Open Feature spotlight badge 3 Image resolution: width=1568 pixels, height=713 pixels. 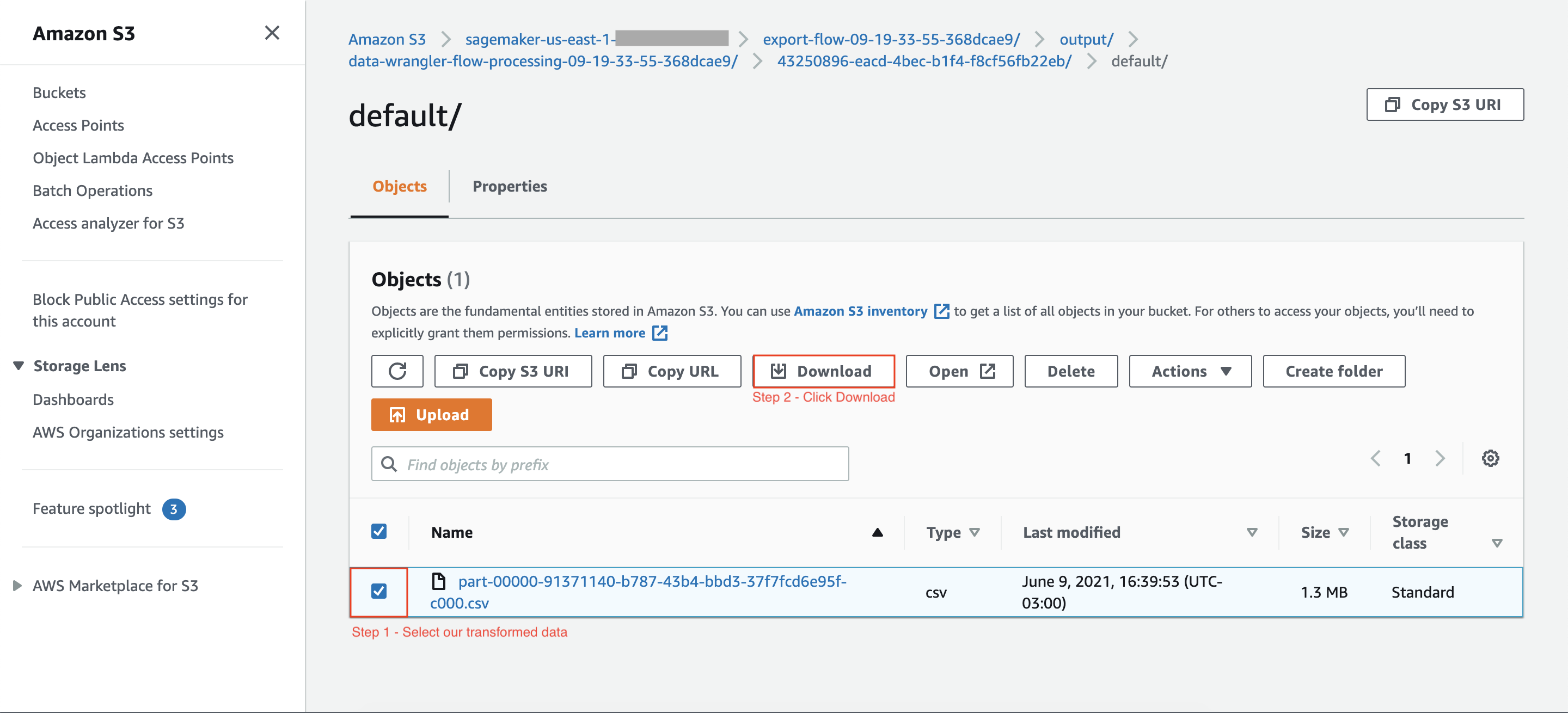174,508
